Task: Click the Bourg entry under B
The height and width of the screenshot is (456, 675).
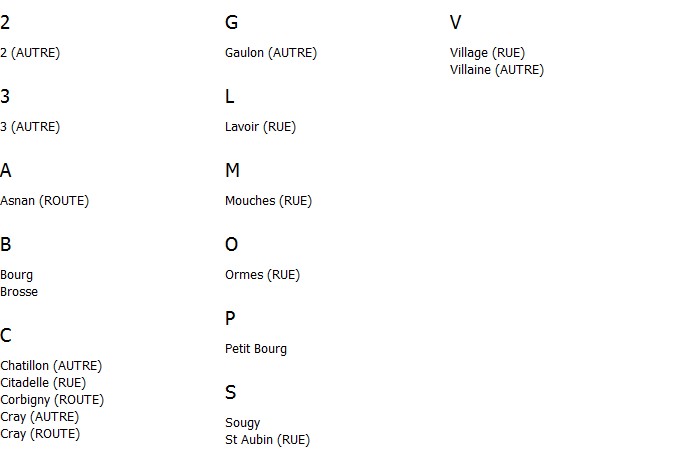Action: click(16, 275)
